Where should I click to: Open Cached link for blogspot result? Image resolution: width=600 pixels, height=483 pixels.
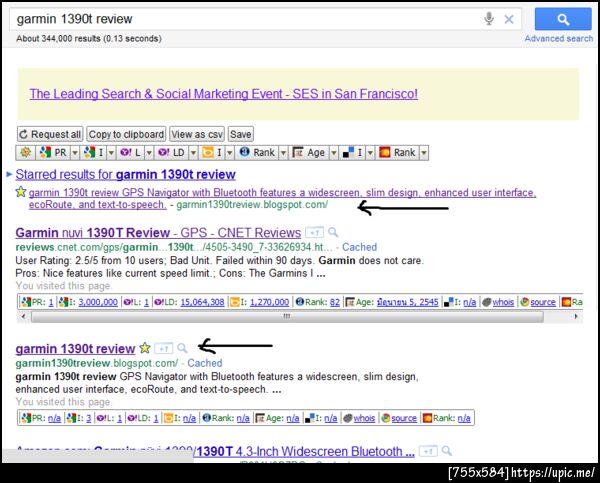pos(205,363)
